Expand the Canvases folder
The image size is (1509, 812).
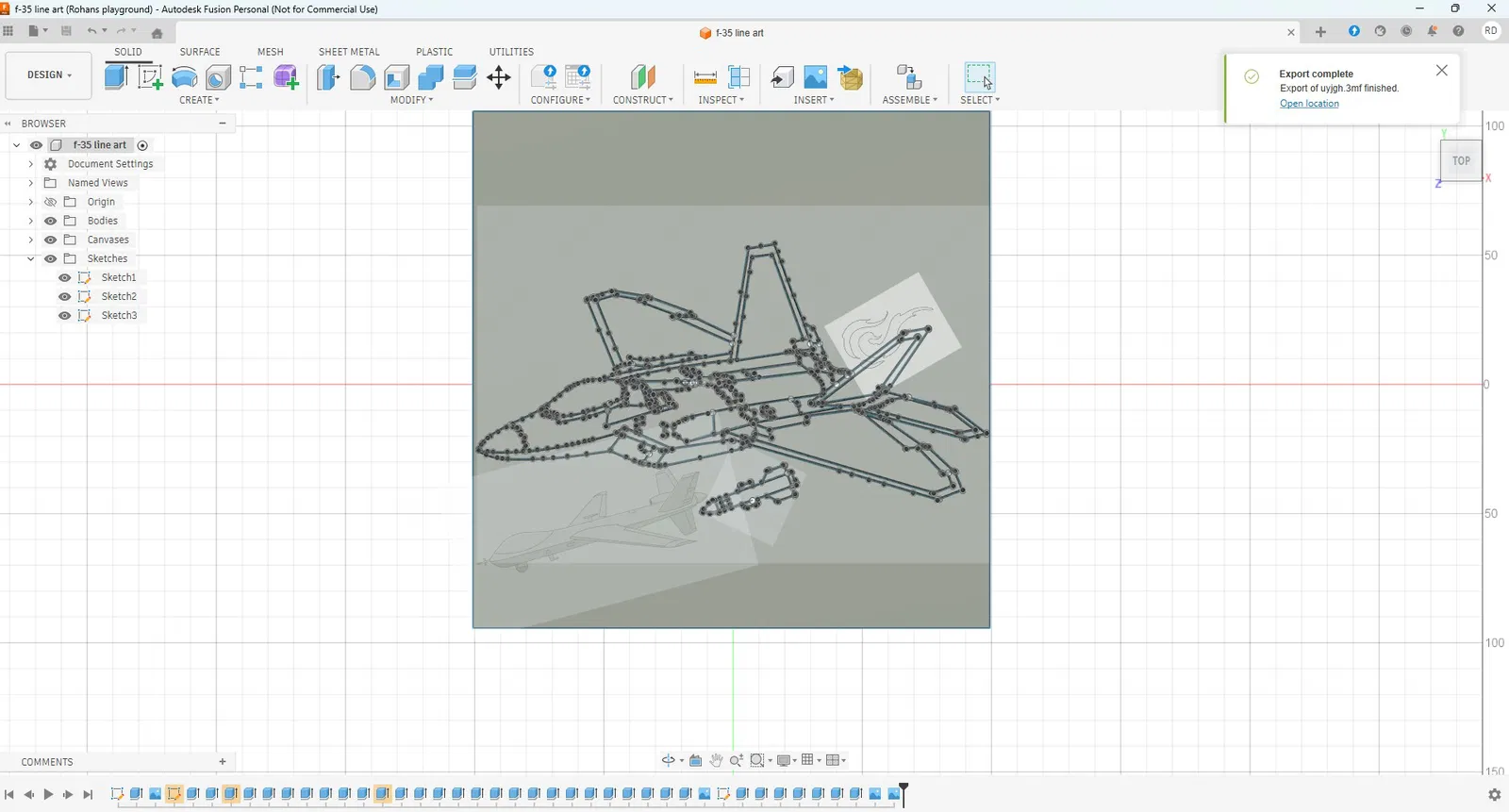pos(31,240)
